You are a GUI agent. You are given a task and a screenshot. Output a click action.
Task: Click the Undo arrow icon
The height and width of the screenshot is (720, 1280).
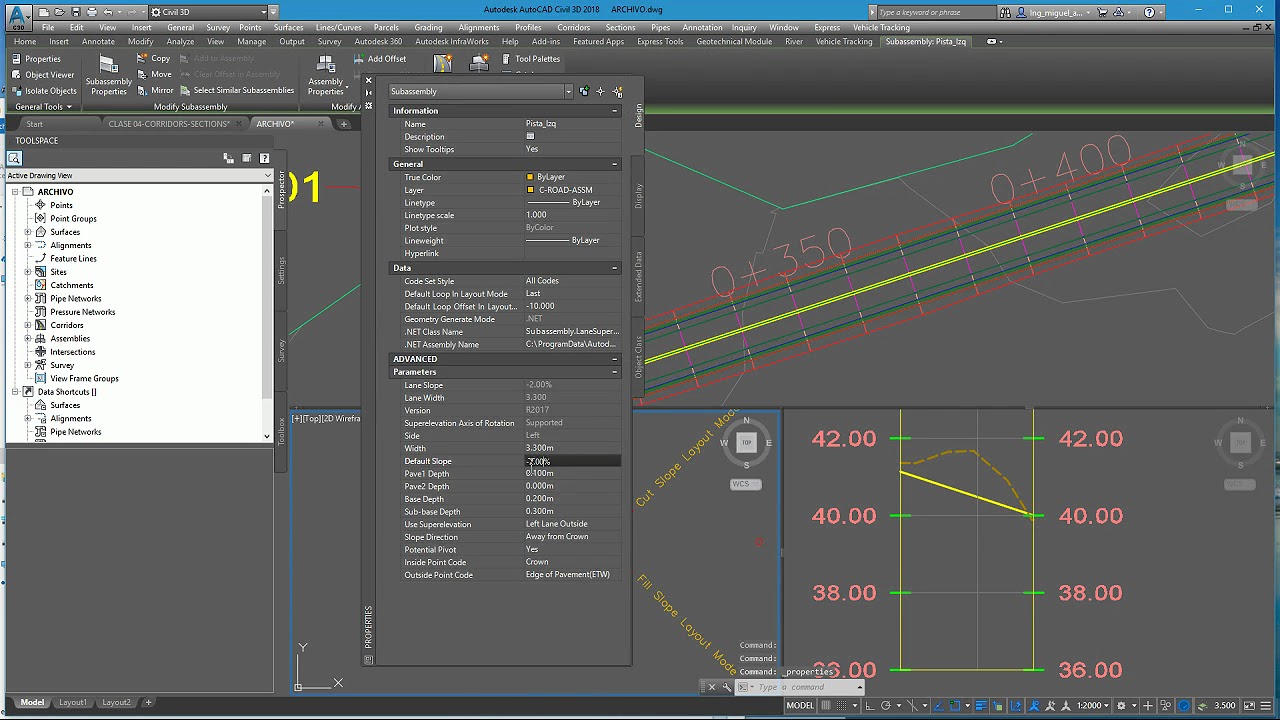108,12
